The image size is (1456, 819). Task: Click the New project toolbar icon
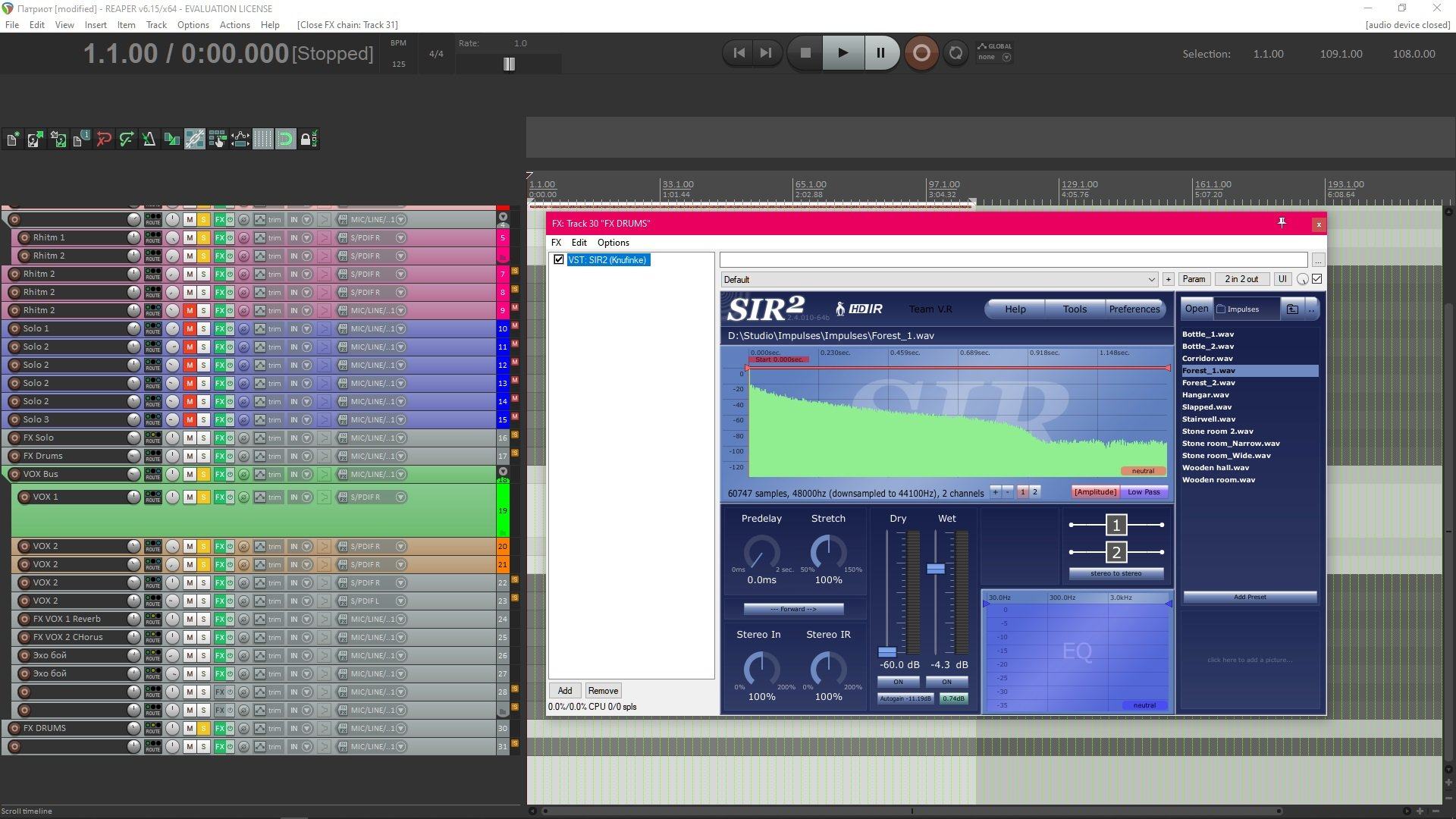pyautogui.click(x=13, y=140)
